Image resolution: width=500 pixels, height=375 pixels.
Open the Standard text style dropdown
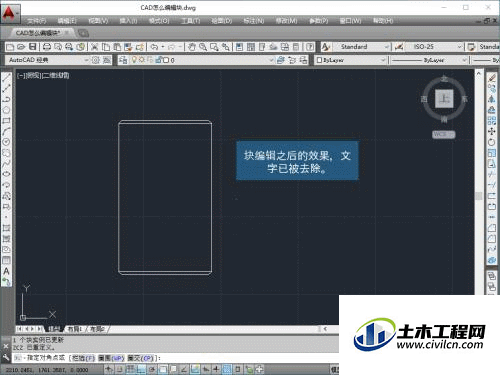click(x=387, y=47)
